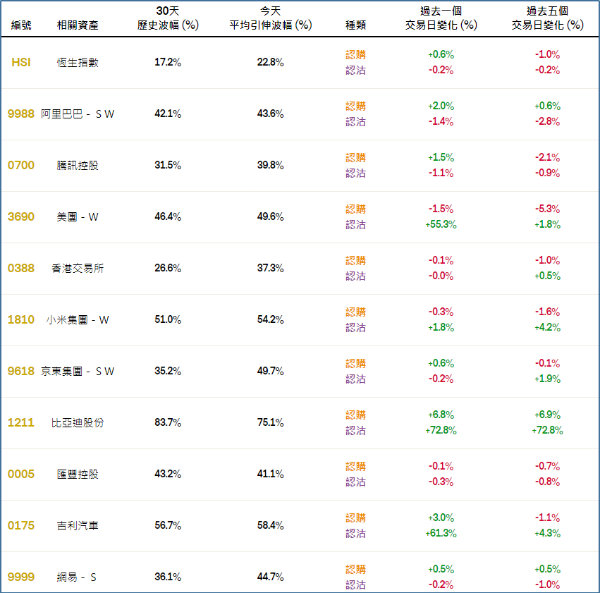This screenshot has width=600, height=593.
Task: Click the +2.0% one-day change value
Action: (441, 106)
